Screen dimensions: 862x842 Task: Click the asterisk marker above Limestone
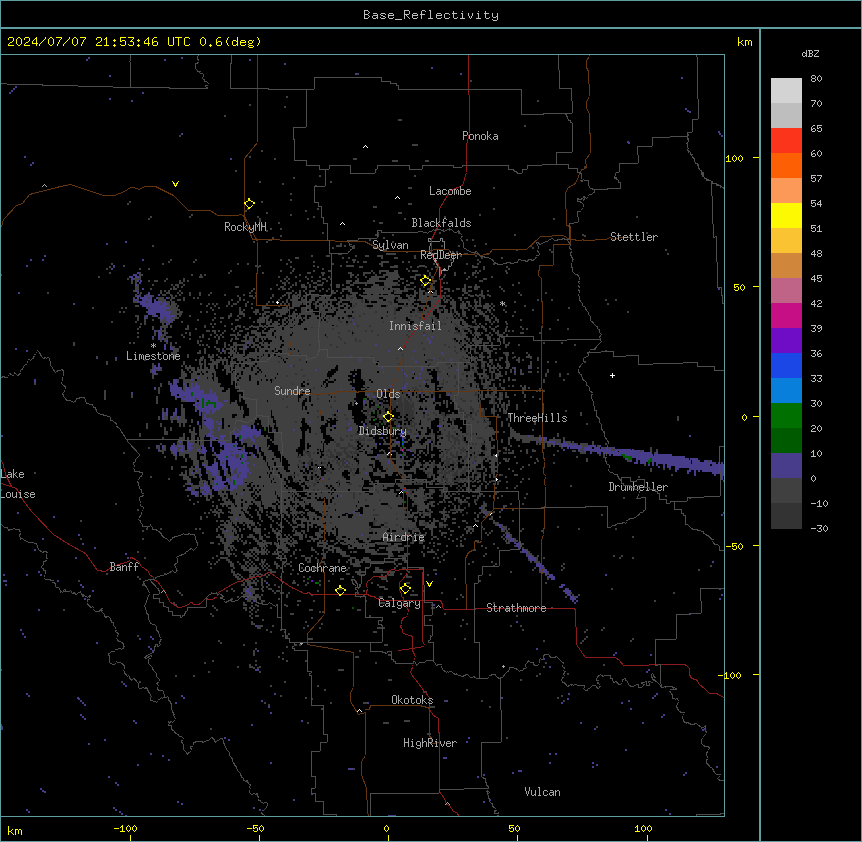click(x=153, y=346)
